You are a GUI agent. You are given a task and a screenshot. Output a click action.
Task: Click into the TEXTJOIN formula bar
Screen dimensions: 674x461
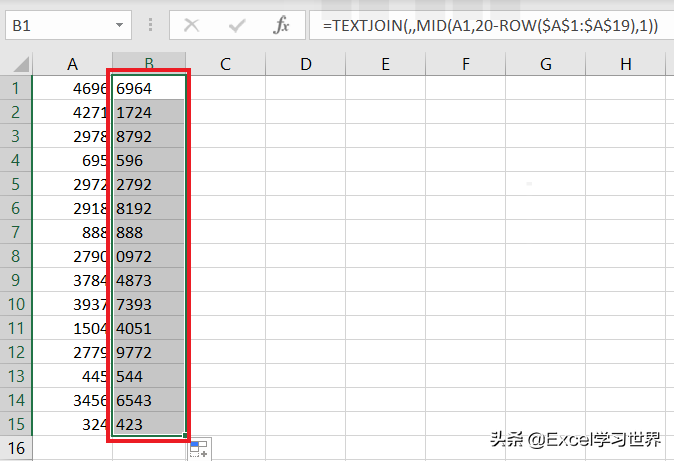coord(491,25)
